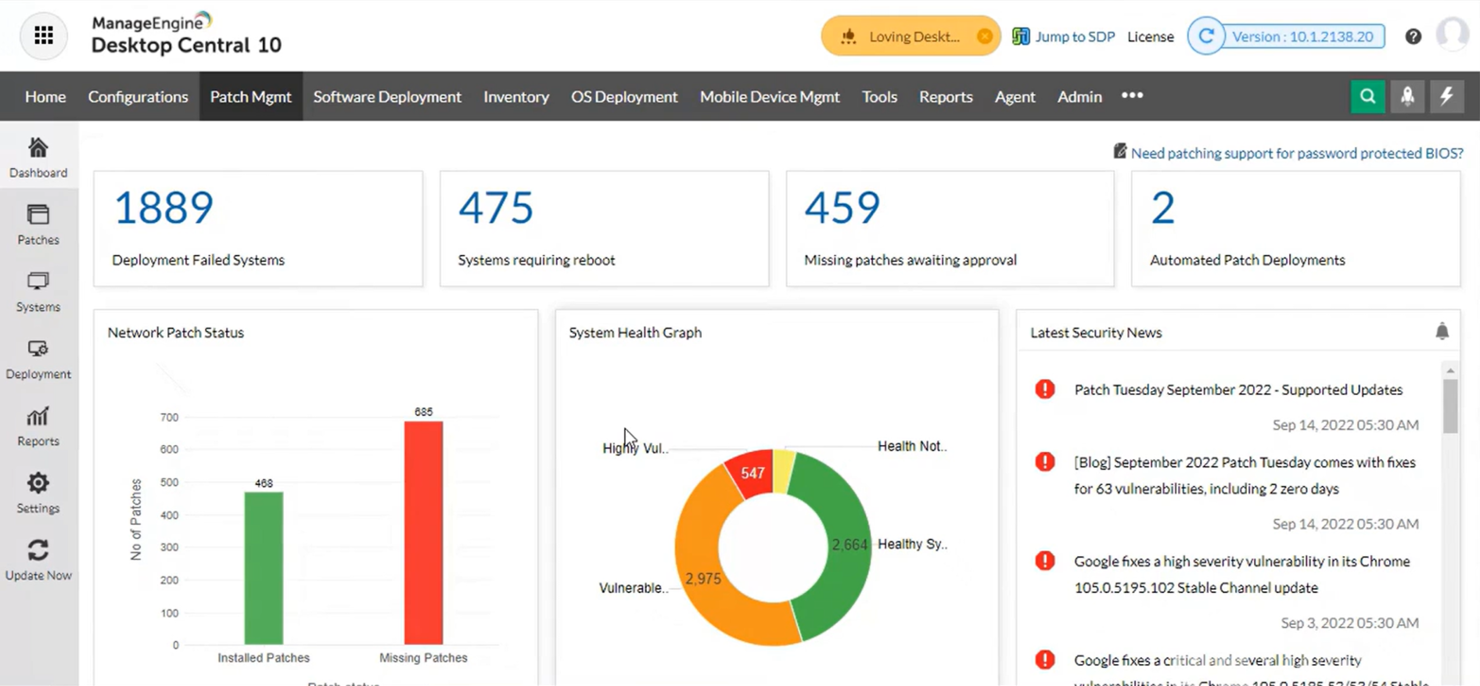Viewport: 1480px width, 686px height.
Task: Open the user profile avatar
Action: (1452, 35)
